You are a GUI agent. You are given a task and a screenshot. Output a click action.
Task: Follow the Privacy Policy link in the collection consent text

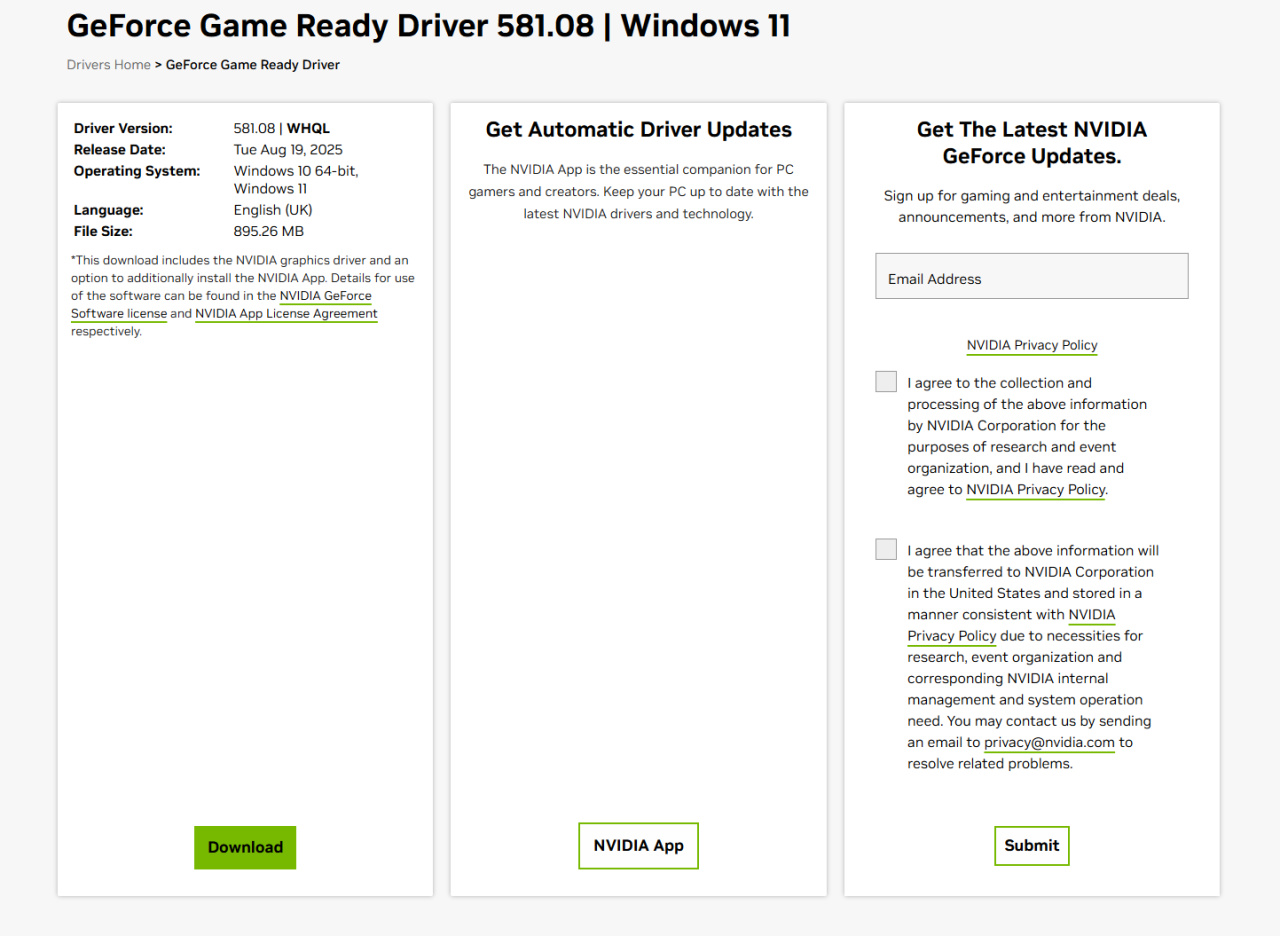(x=1036, y=490)
